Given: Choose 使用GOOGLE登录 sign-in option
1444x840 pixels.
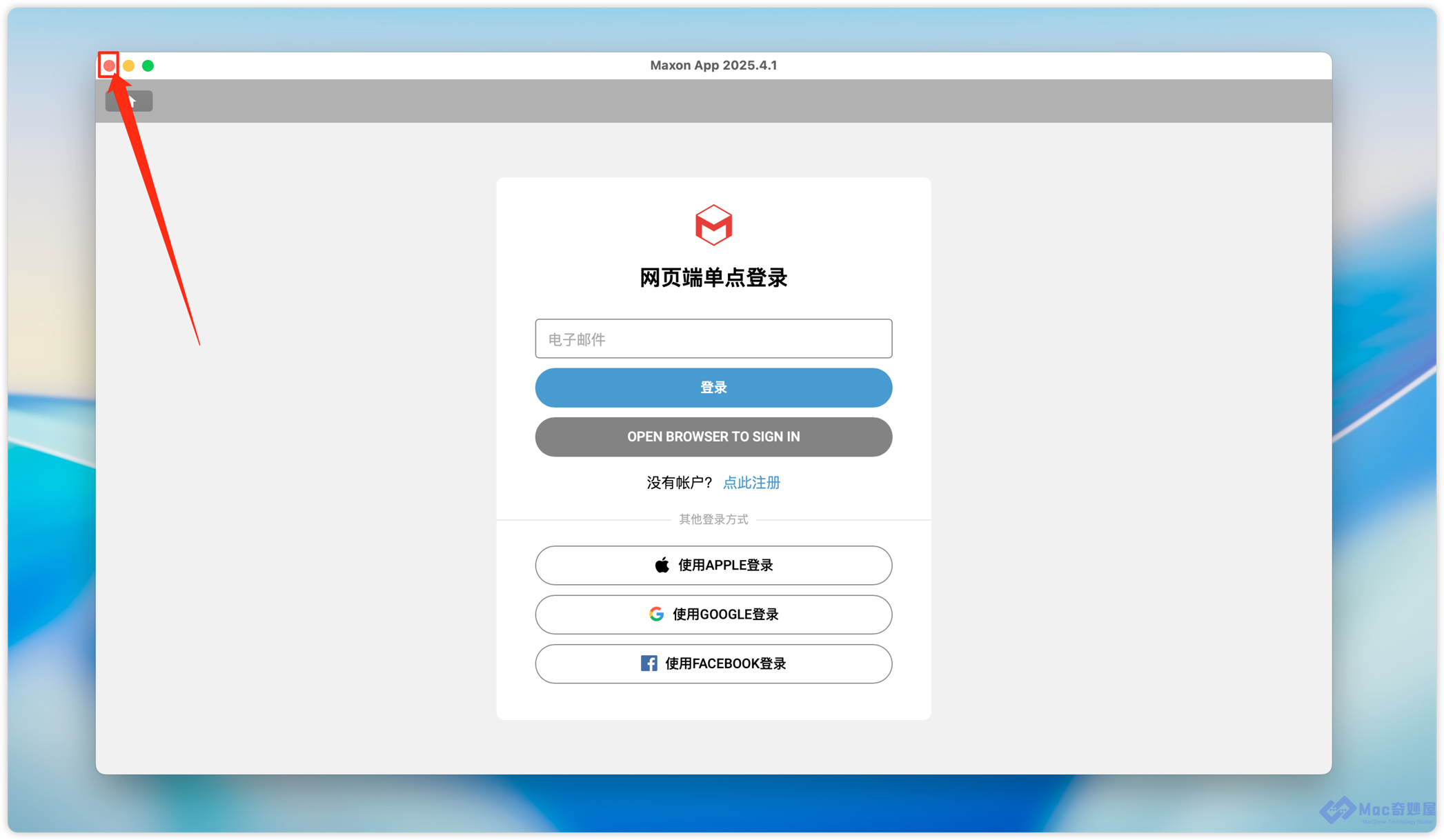Looking at the screenshot, I should (713, 614).
